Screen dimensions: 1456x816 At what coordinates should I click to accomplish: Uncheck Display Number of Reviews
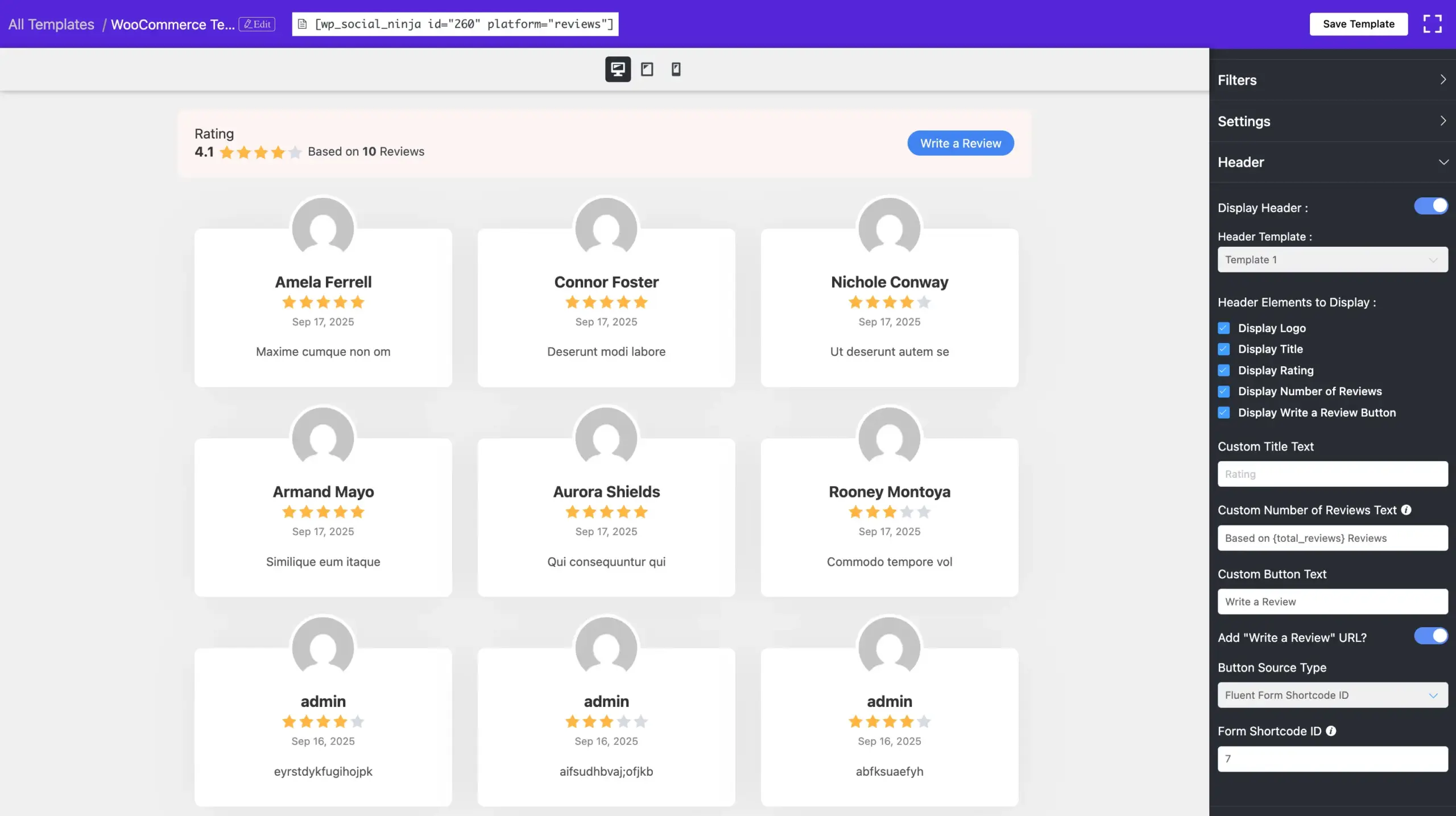pyautogui.click(x=1224, y=391)
